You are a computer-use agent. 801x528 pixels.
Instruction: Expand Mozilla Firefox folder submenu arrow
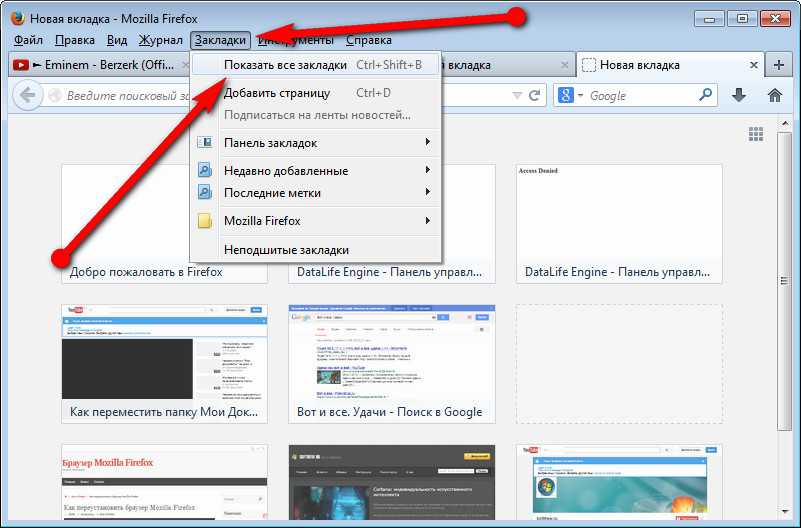428,221
